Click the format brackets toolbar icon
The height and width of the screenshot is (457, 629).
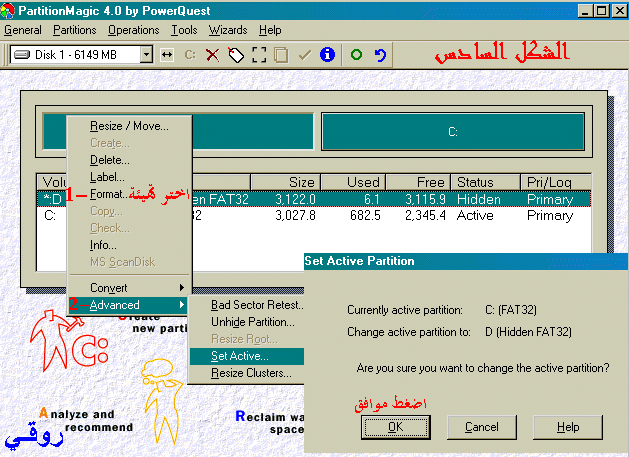[x=259, y=55]
